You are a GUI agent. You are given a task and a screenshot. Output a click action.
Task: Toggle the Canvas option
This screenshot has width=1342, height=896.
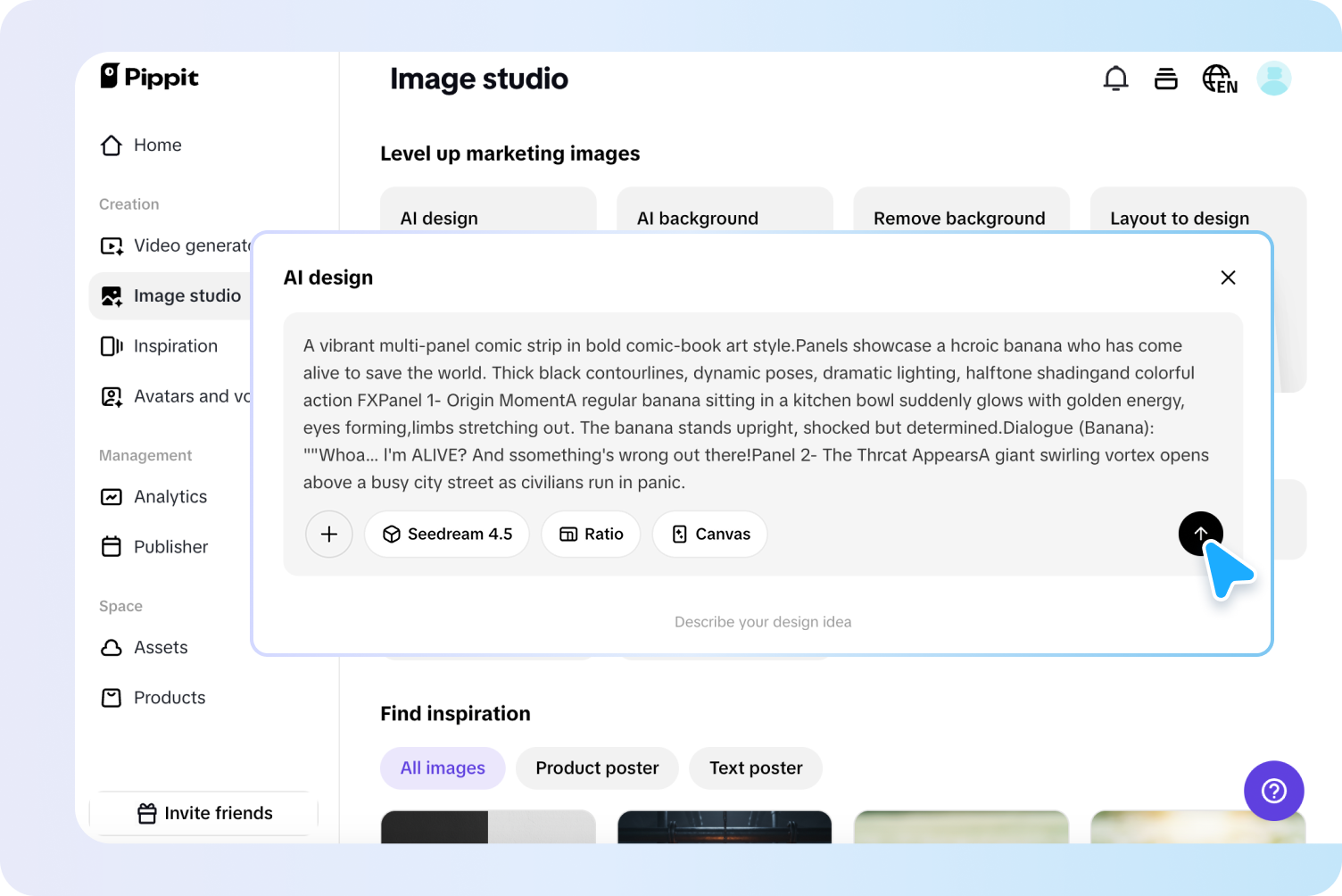pos(710,534)
